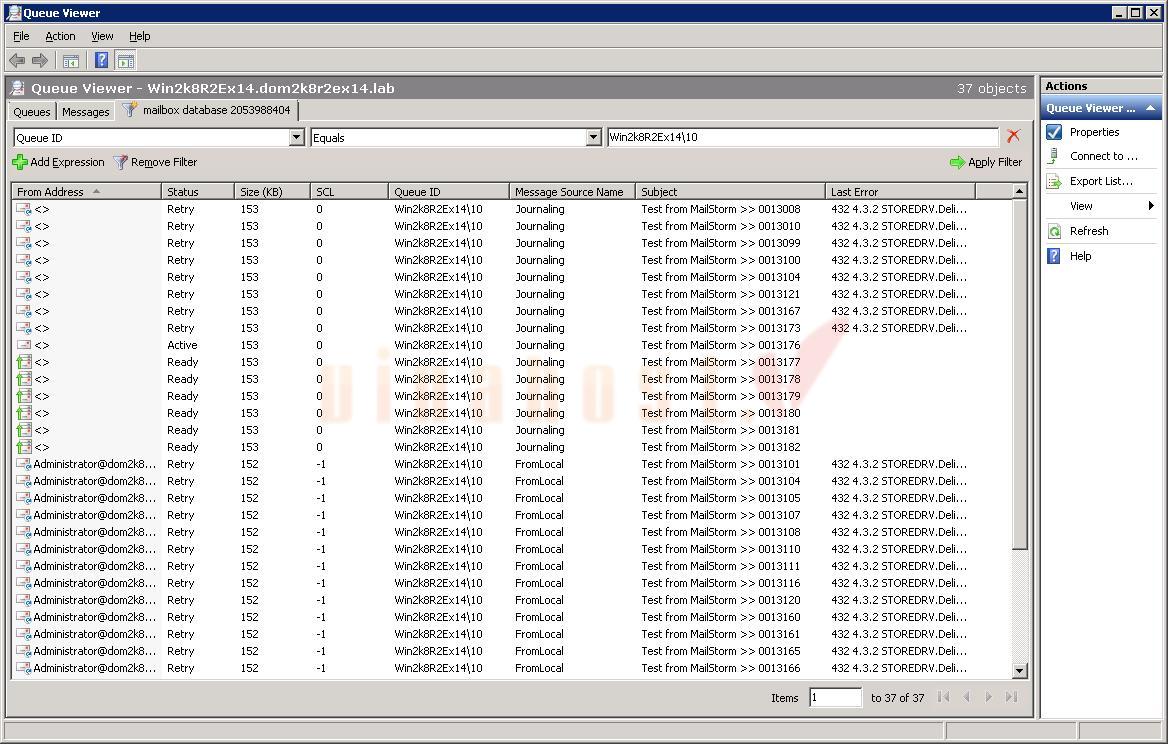
Task: Click the green plus Add Expression icon
Action: pyautogui.click(x=20, y=162)
